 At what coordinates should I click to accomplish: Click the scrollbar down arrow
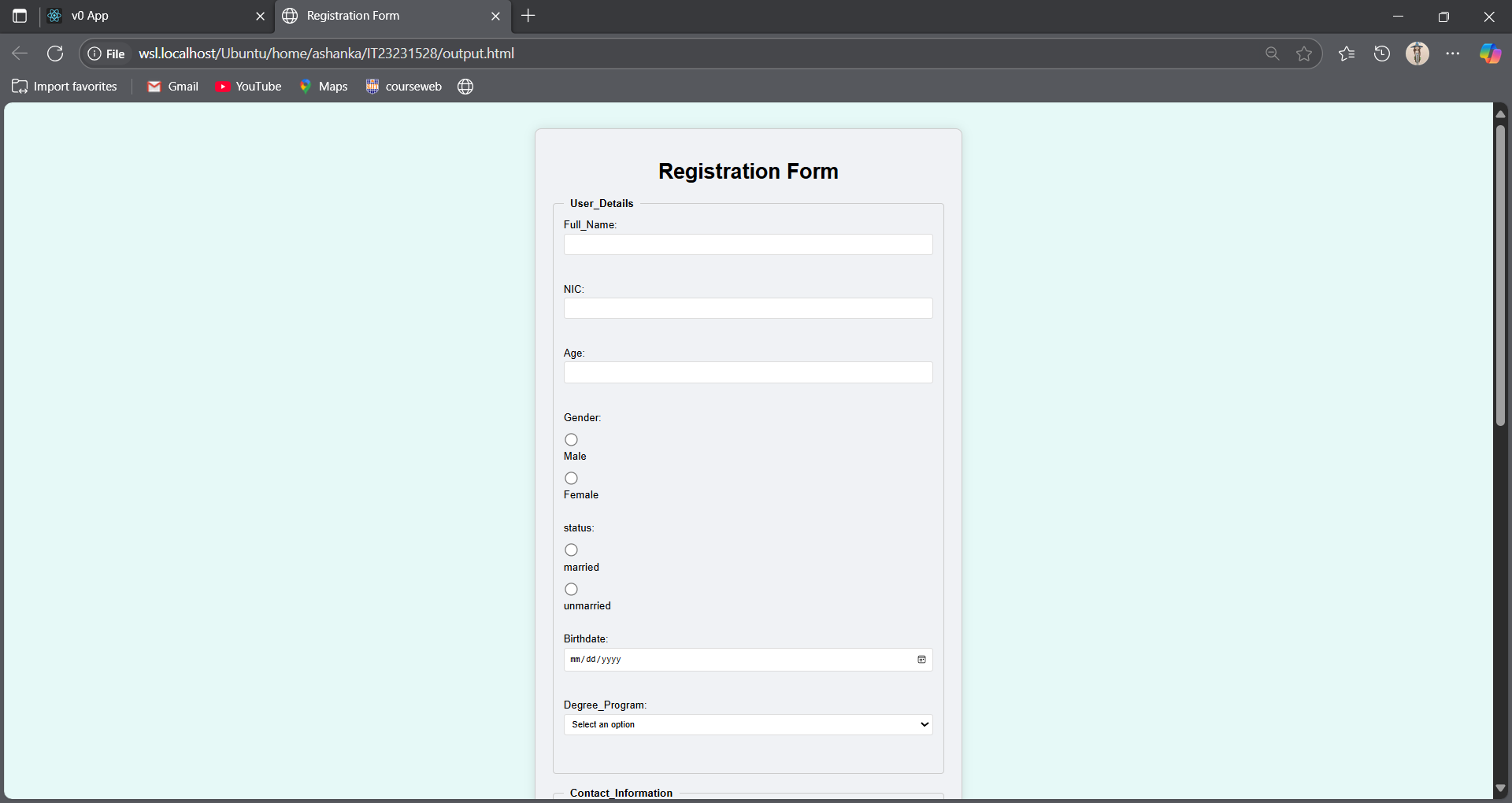(1500, 788)
